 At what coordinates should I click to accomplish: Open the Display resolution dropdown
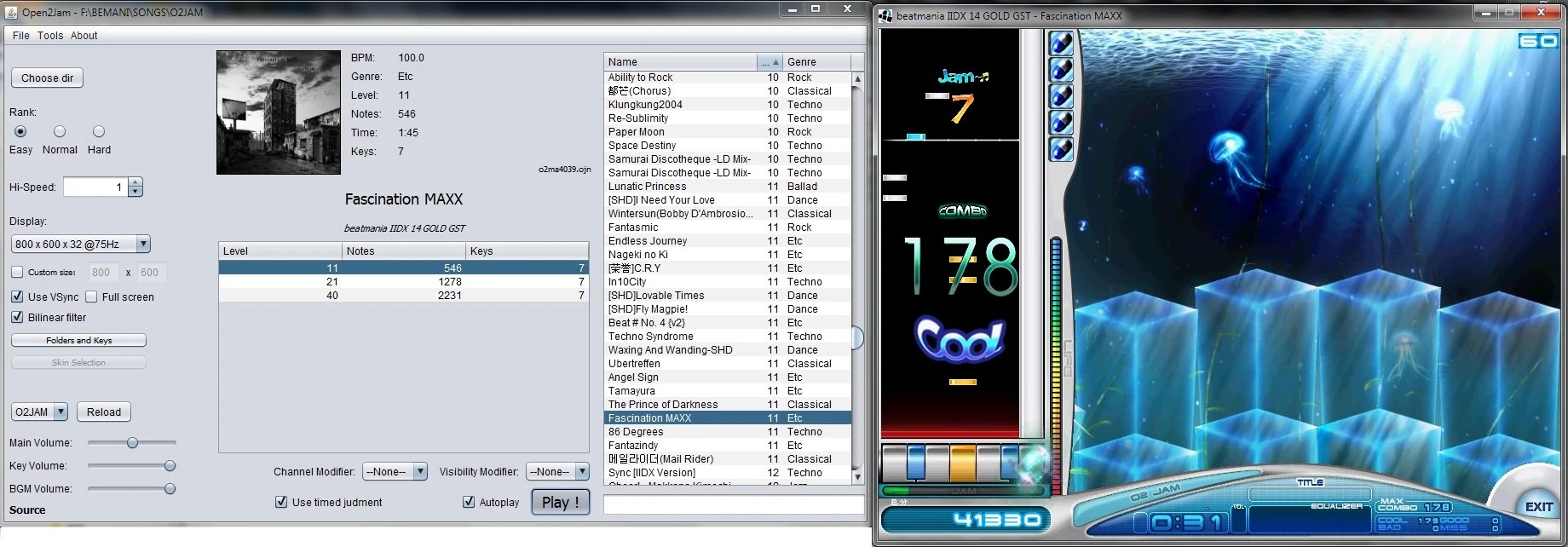coord(143,245)
